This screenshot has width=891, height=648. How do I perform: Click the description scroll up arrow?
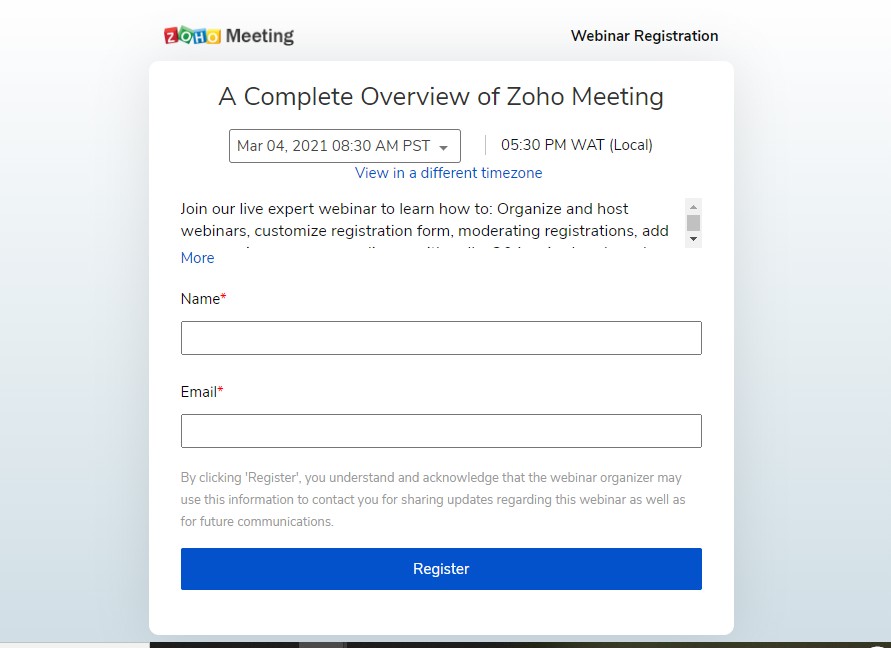(693, 206)
